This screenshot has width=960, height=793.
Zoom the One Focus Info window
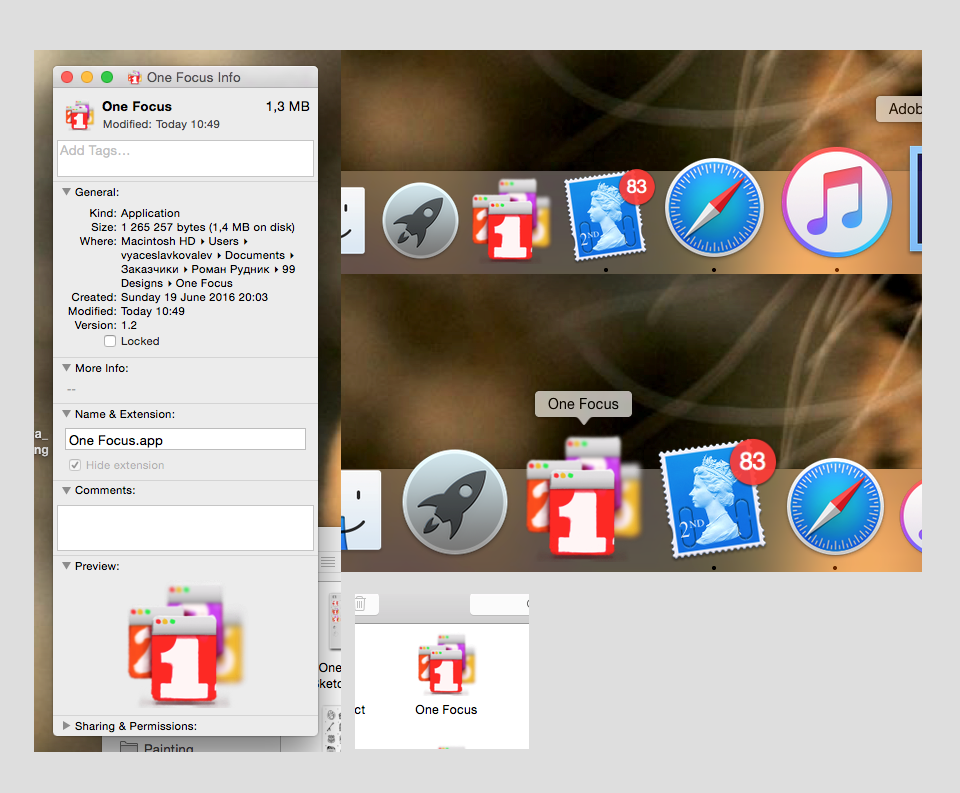[107, 77]
